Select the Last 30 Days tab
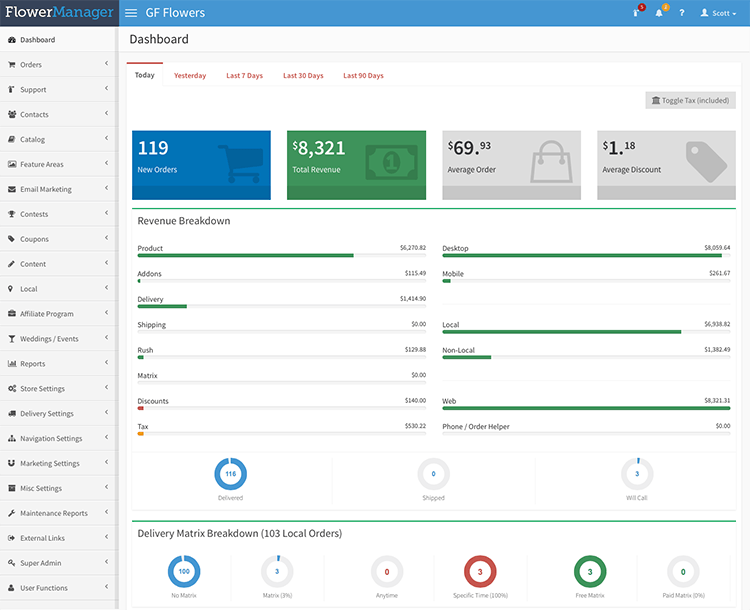Screen dimensions: 750x610 click(x=303, y=76)
